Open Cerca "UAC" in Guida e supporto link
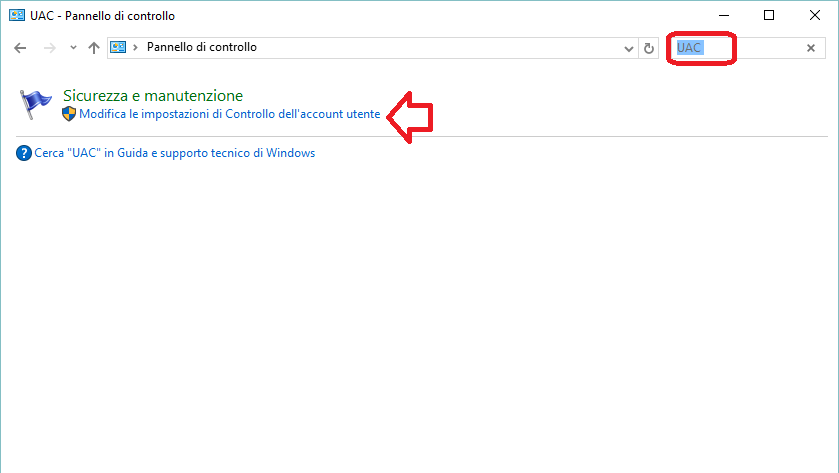Viewport: 839px width, 473px height. tap(174, 153)
